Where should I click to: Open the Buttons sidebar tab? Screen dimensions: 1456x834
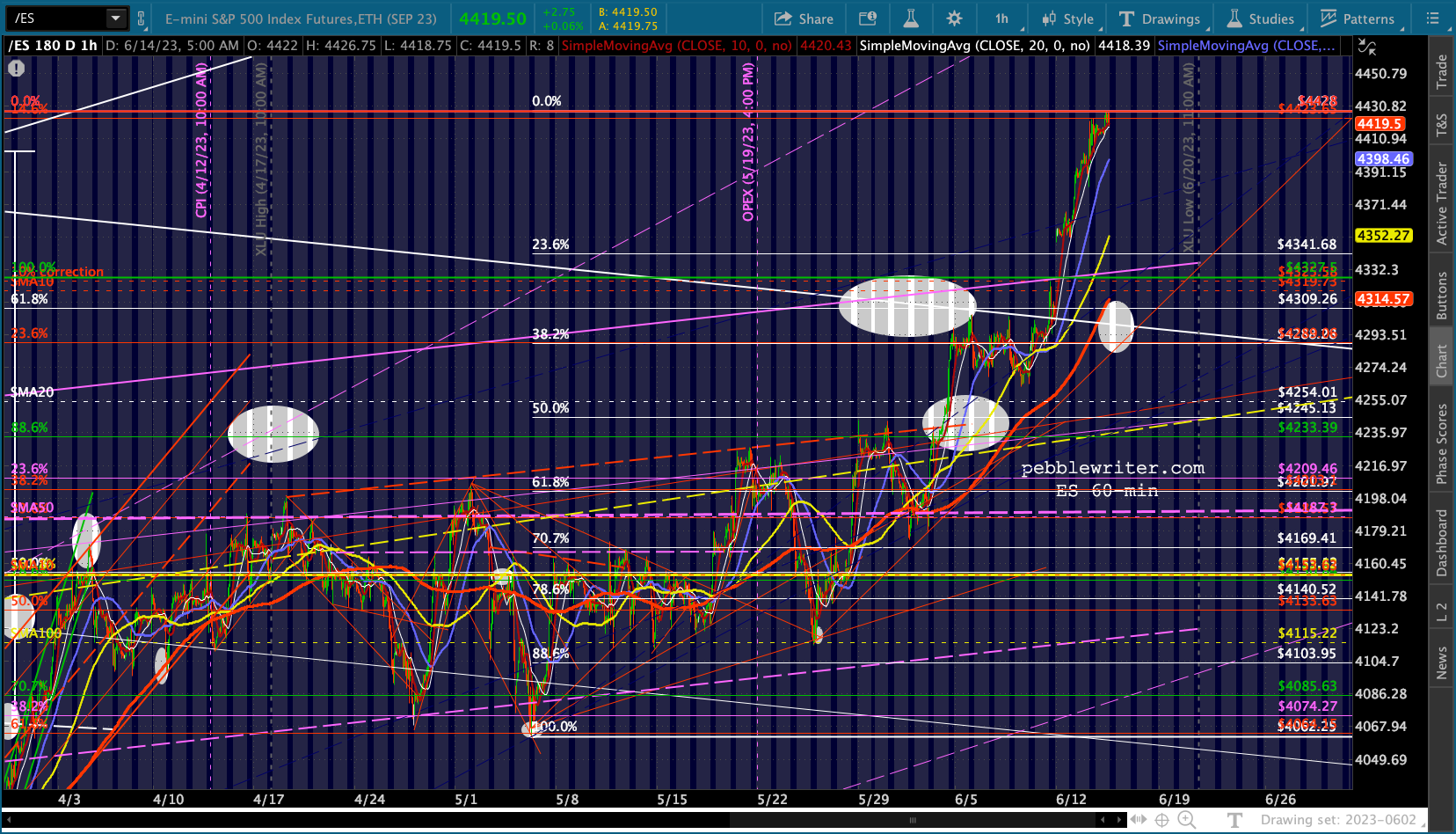coord(1442,295)
